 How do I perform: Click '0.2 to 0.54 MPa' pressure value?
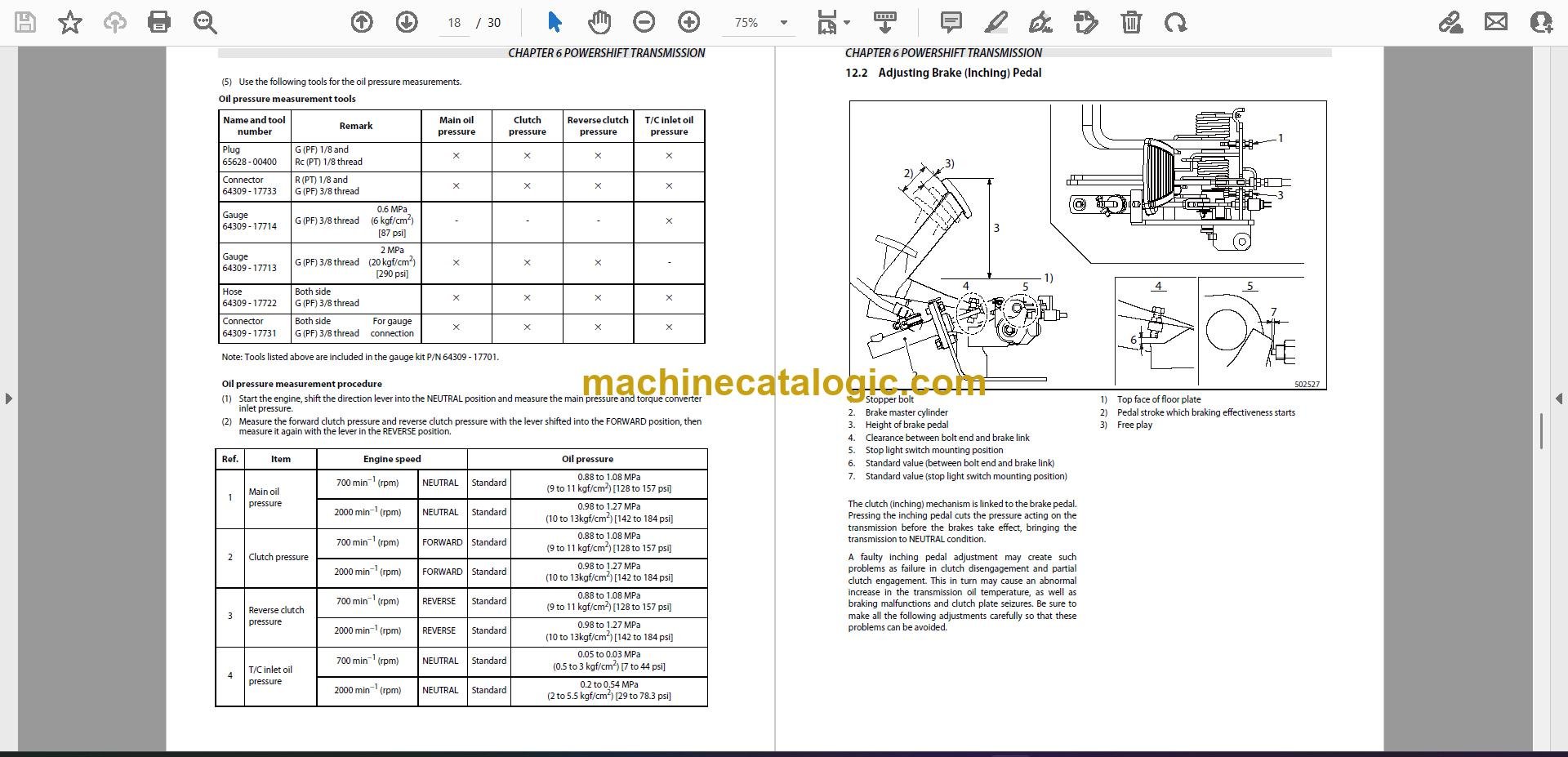(x=609, y=684)
